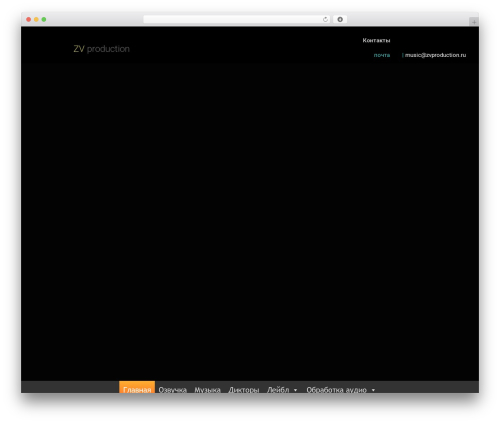Click the почта label
Screen dimensions: 500x423
[382, 55]
